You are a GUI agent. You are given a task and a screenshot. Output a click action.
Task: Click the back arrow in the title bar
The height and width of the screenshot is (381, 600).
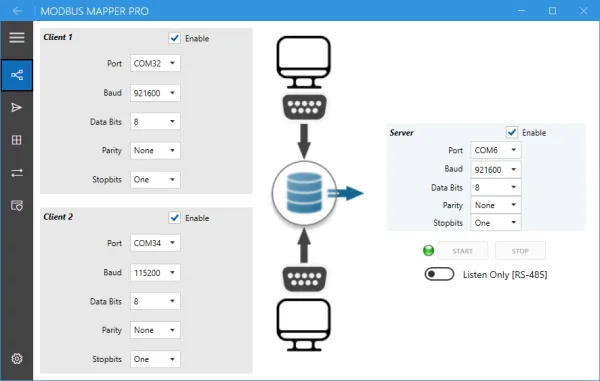17,11
